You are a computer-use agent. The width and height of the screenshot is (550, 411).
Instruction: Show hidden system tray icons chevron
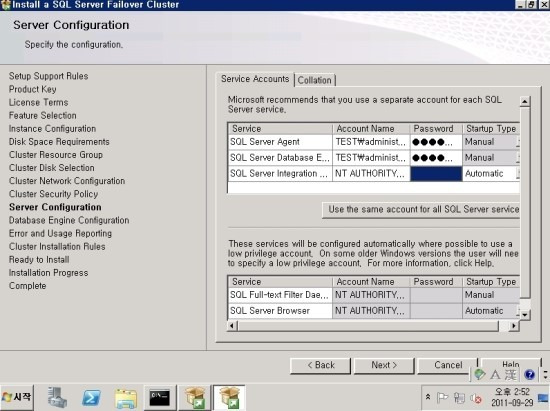428,397
